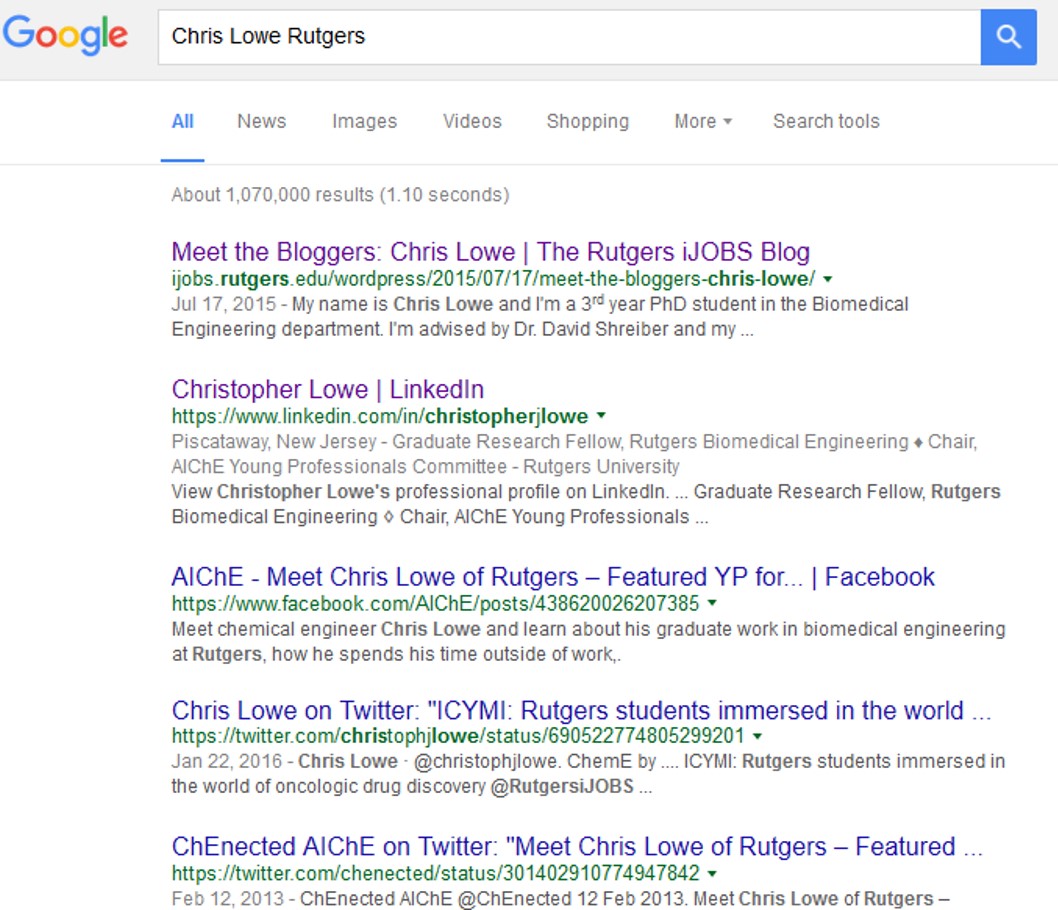Select the All results tab

182,121
